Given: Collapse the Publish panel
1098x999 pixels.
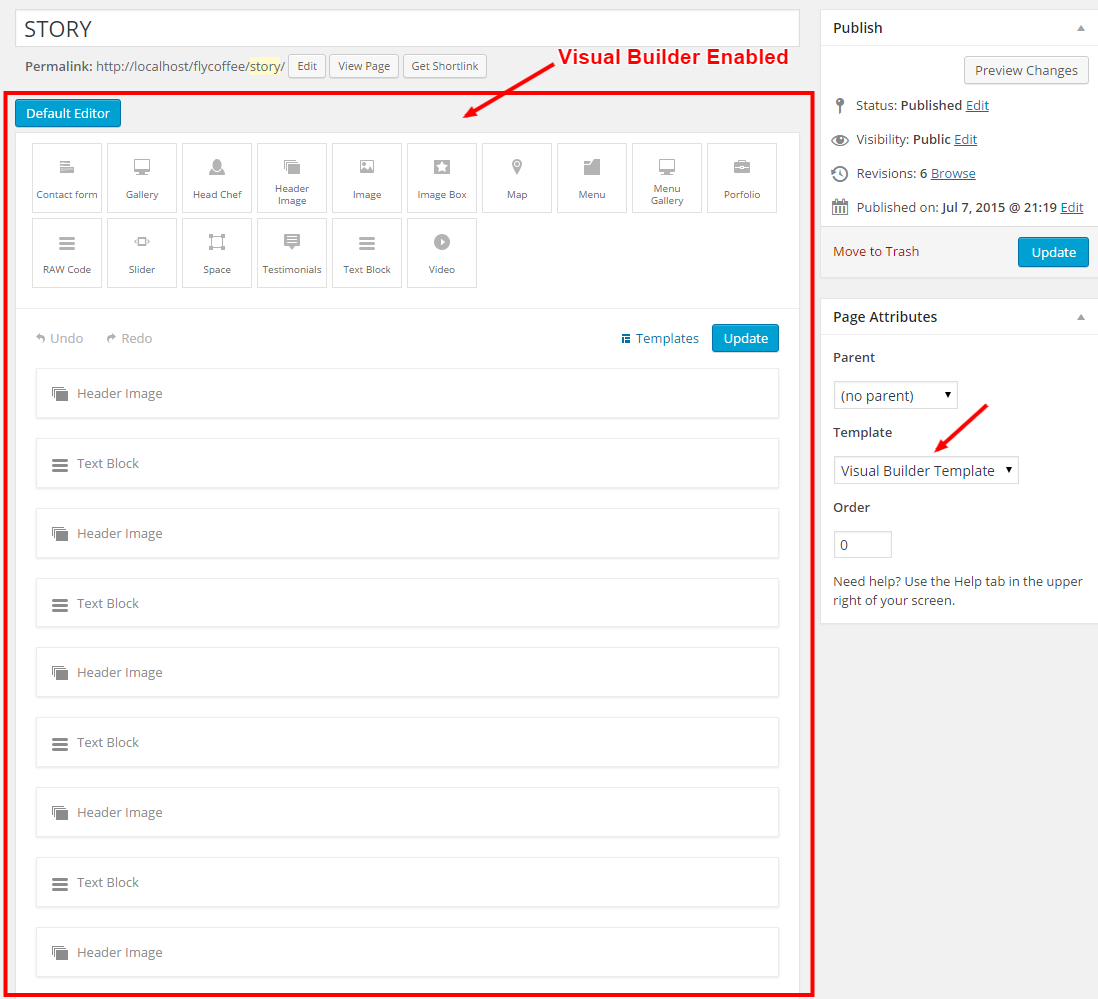Looking at the screenshot, I should pos(1080,29).
